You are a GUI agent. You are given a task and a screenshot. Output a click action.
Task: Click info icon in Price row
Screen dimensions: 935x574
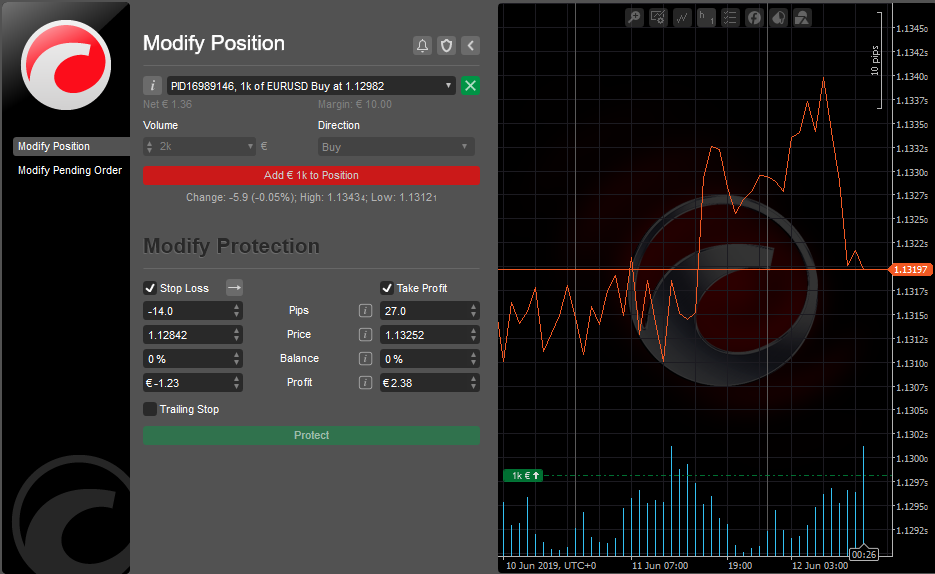tap(366, 334)
